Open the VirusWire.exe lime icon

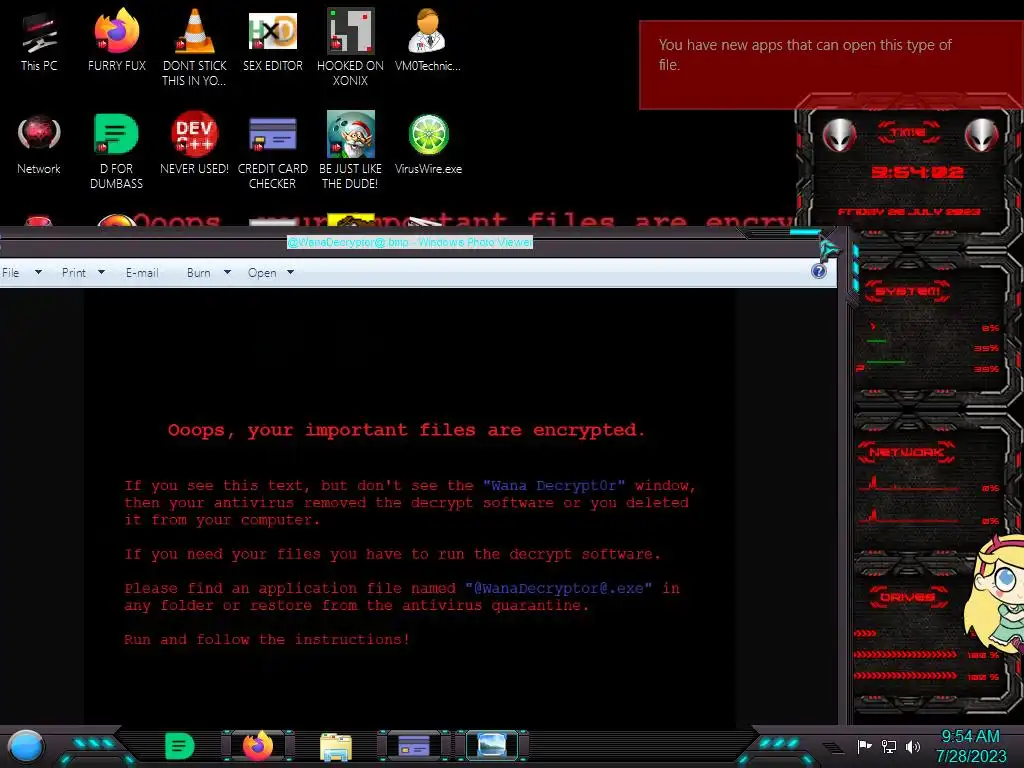tap(428, 145)
